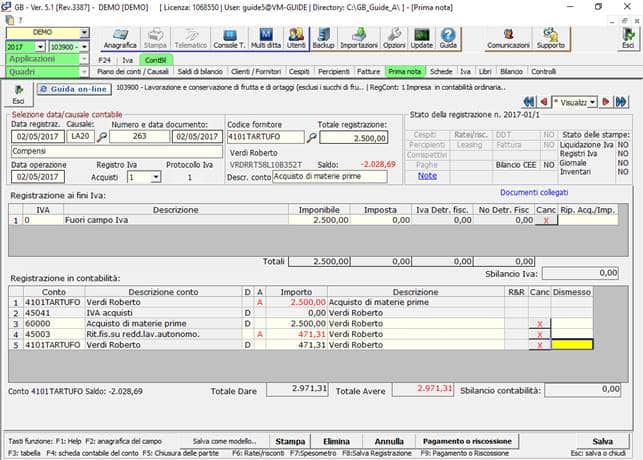
Task: Click the magnifier next to Causale LA20
Action: [101, 137]
